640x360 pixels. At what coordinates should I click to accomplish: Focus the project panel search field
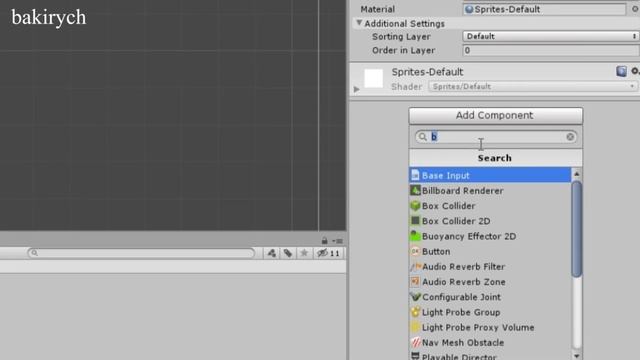click(x=141, y=253)
